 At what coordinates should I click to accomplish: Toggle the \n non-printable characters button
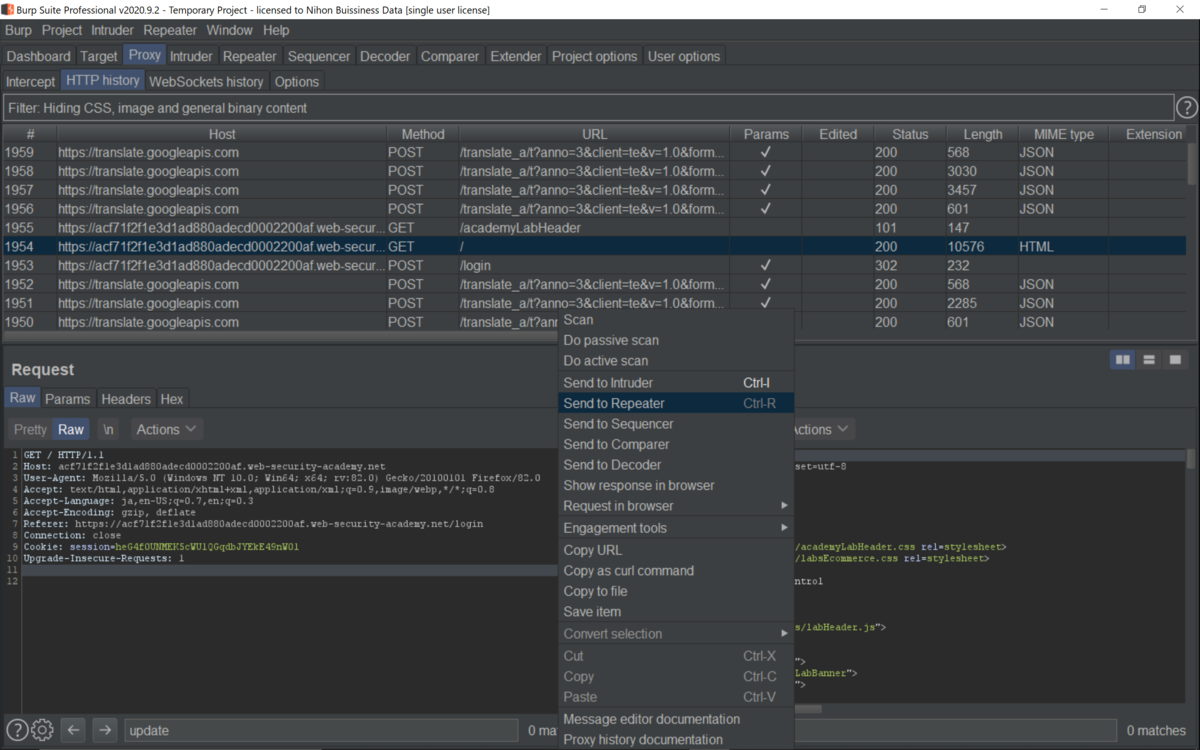[x=108, y=429]
